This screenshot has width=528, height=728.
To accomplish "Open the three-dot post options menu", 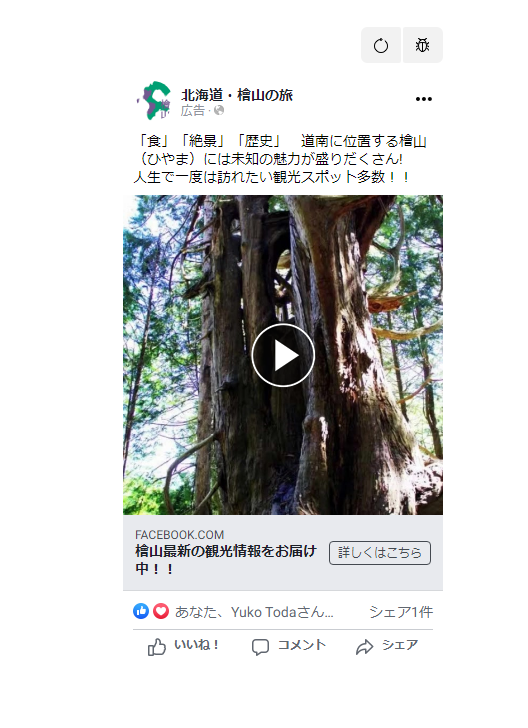I will [424, 99].
